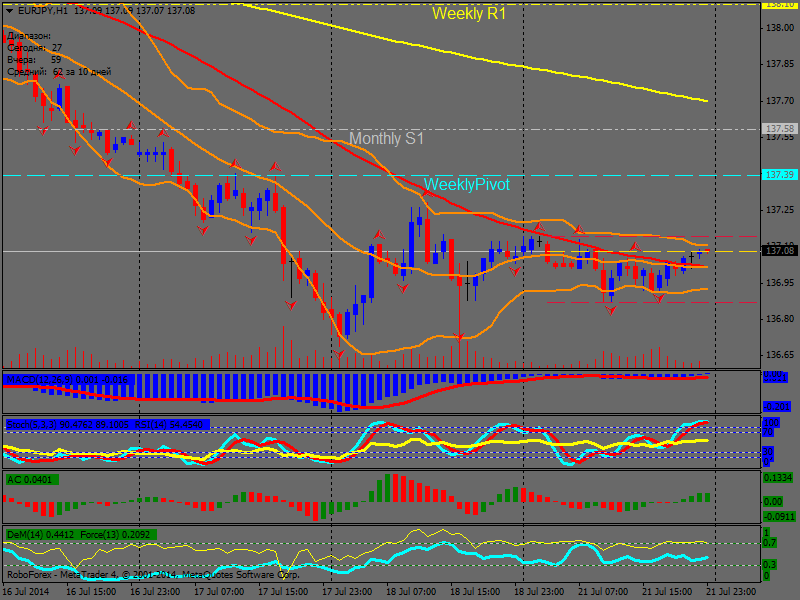Click the 100 level on Stochastic scale
800x600 pixels.
coord(770,423)
